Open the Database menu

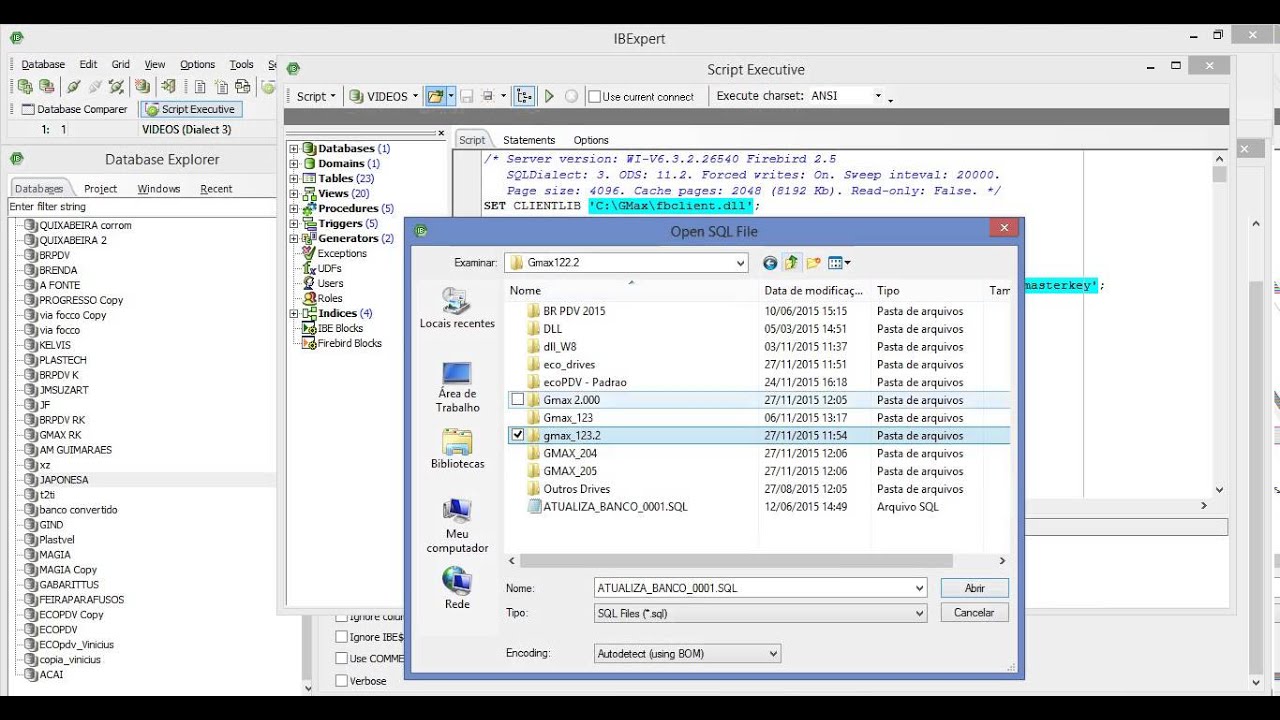(x=43, y=64)
